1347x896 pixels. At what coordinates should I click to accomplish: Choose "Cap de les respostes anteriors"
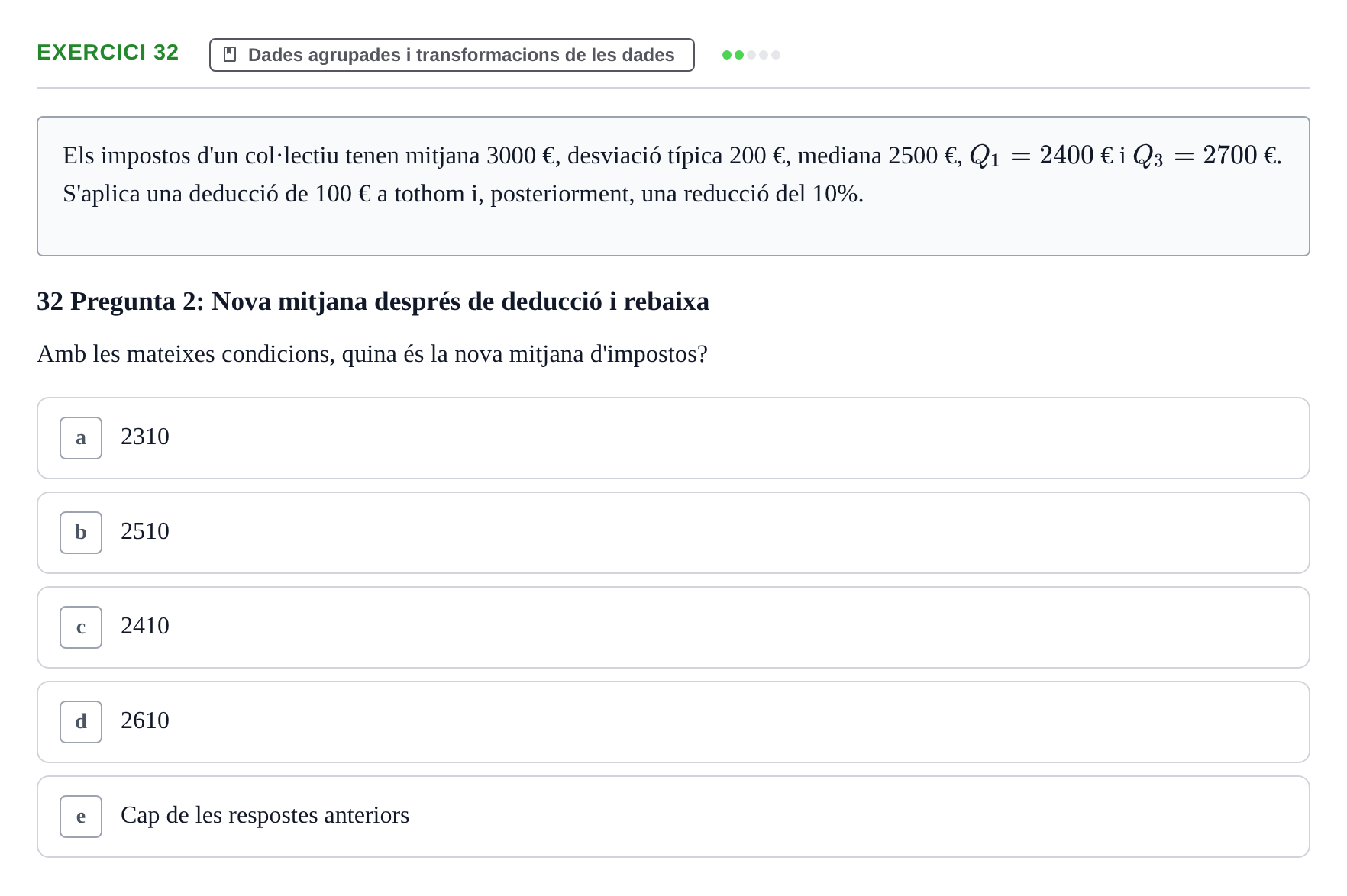click(x=673, y=817)
